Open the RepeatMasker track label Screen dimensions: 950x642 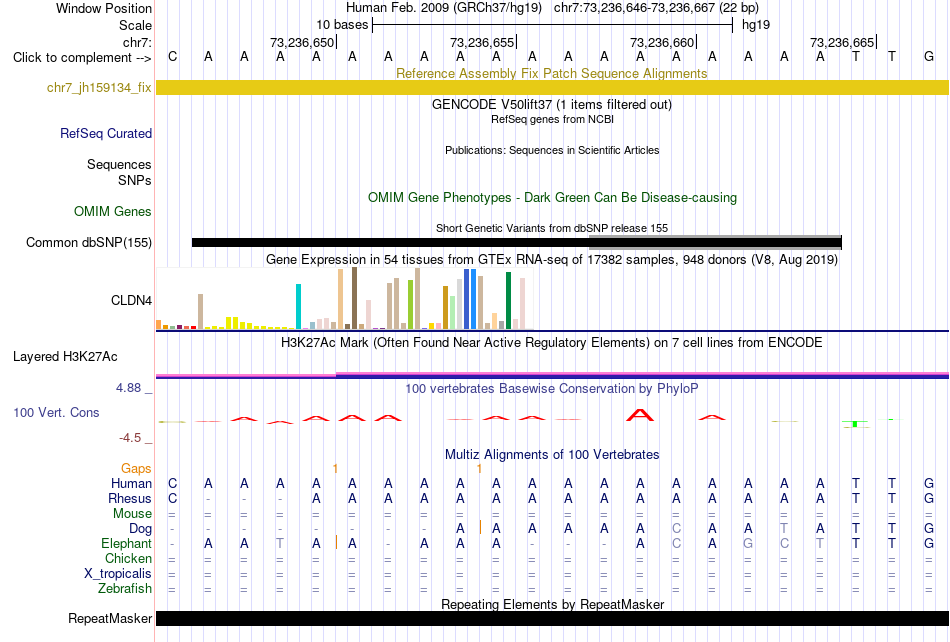click(110, 618)
